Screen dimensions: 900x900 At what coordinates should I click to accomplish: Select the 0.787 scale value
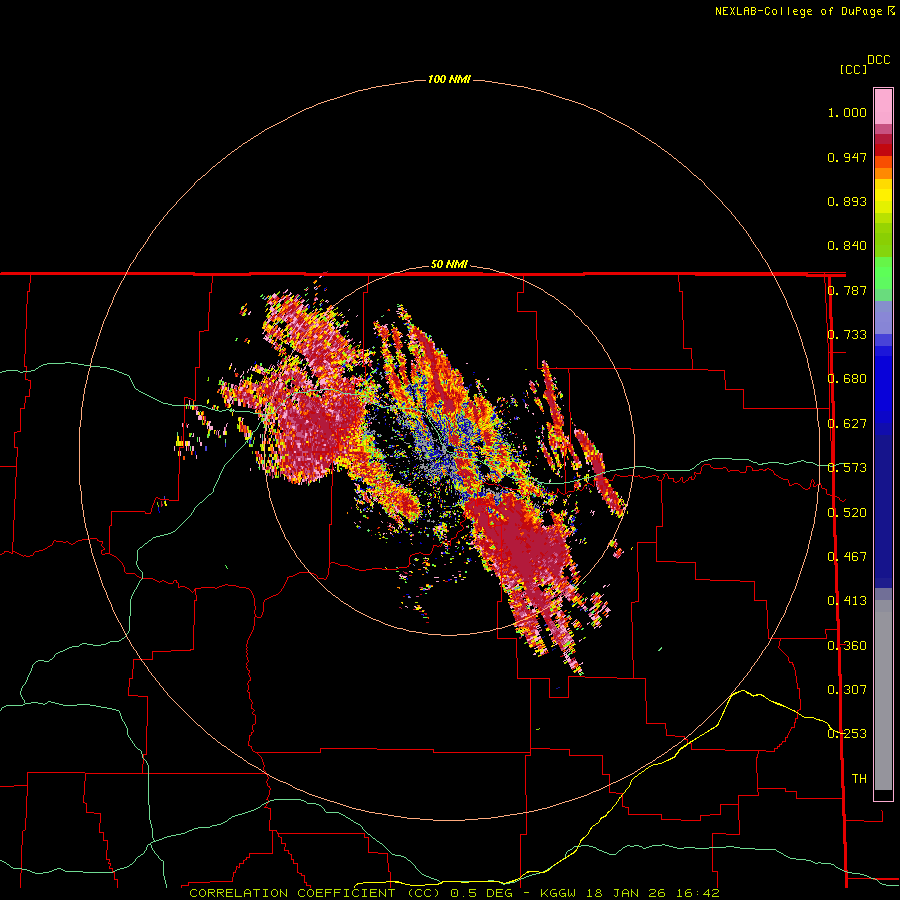click(x=847, y=290)
